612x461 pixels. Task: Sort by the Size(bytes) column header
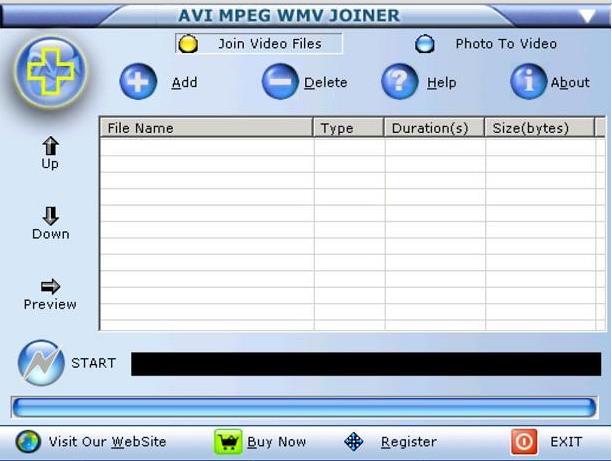[x=539, y=128]
